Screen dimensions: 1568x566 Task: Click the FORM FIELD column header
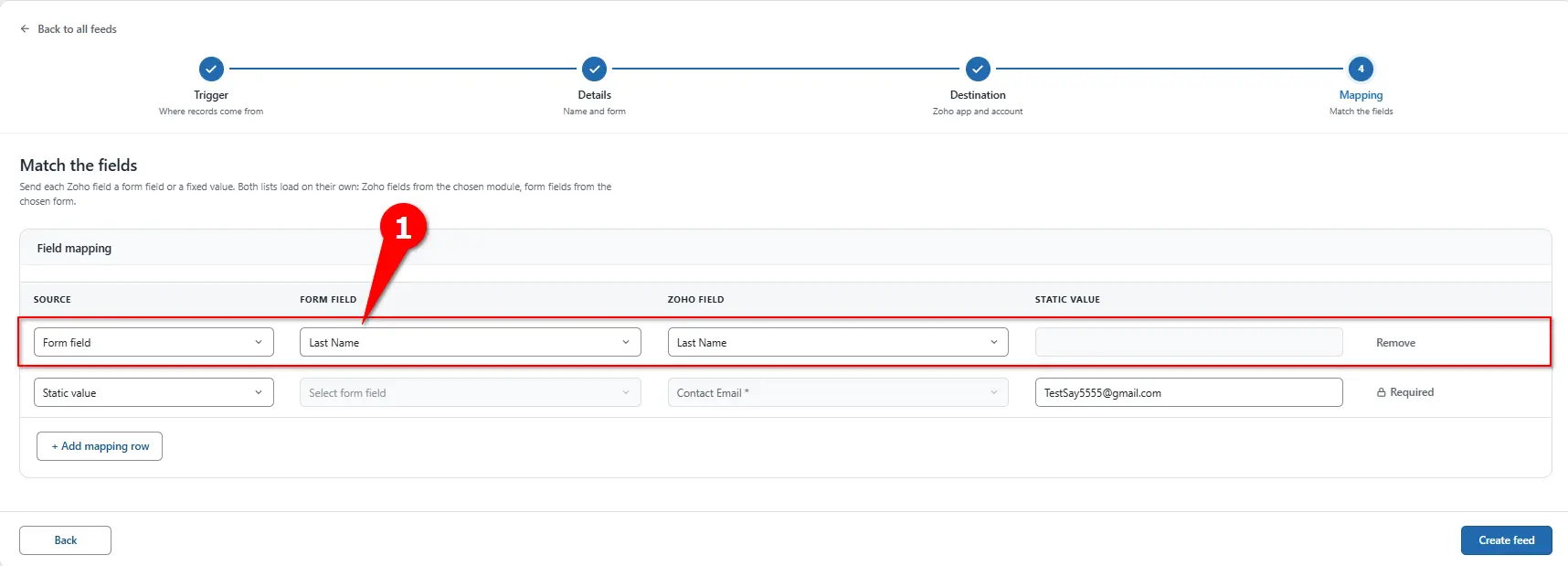coord(328,299)
